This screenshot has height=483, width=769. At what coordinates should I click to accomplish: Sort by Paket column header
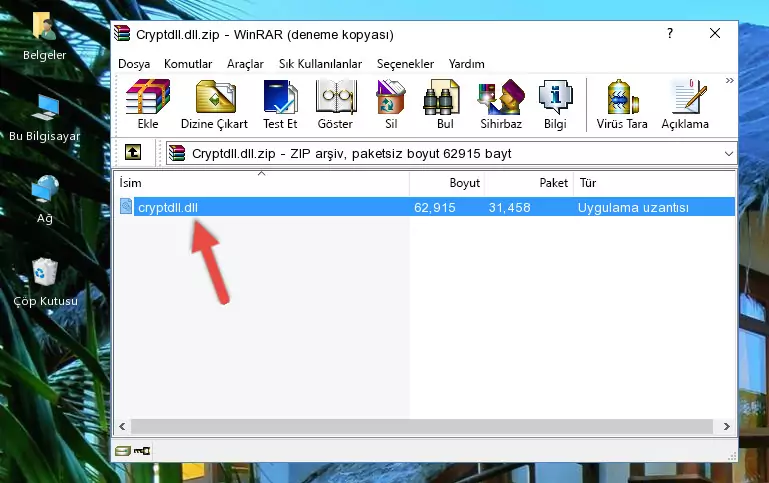[529, 183]
